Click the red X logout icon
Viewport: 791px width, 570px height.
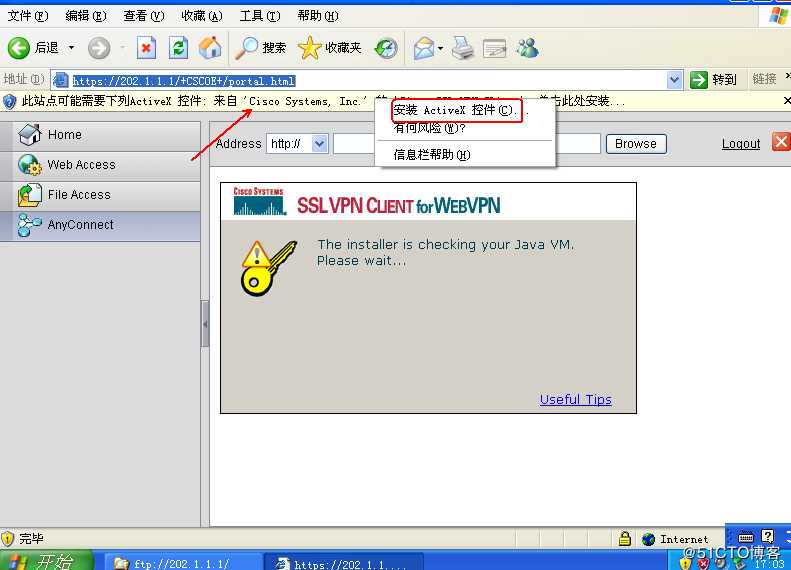tap(780, 142)
